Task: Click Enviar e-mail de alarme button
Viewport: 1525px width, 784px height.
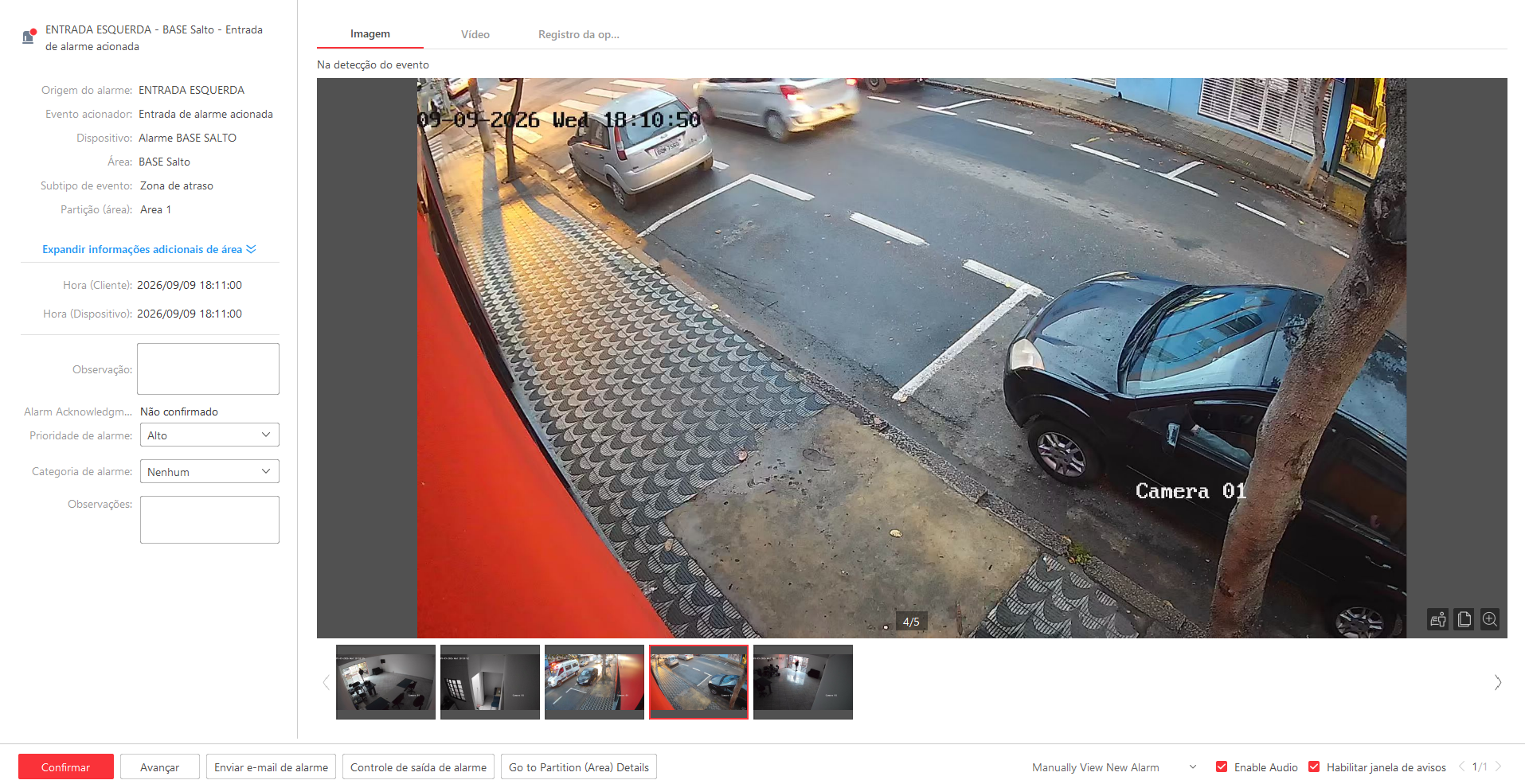Action: 271,766
